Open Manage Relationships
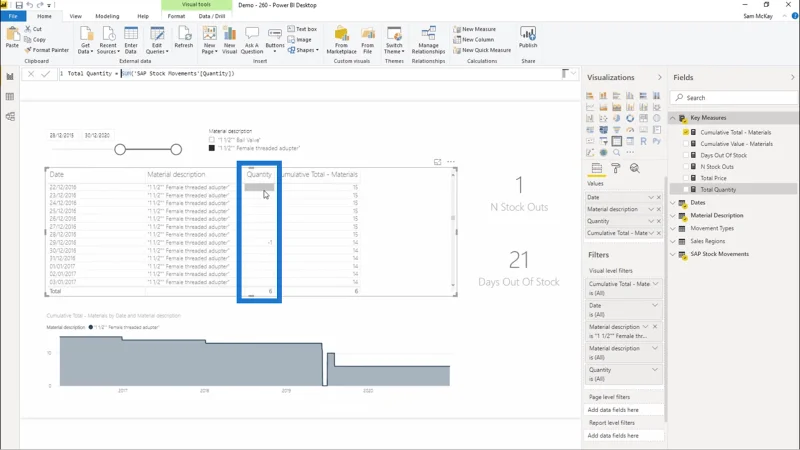The width and height of the screenshot is (800, 450). pos(428,40)
